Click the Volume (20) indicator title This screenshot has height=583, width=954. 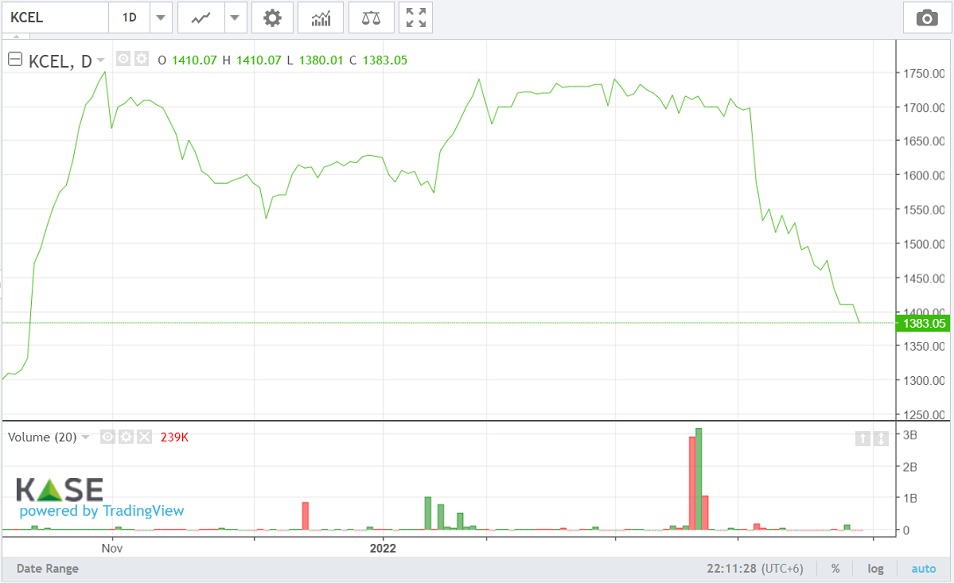click(x=42, y=437)
